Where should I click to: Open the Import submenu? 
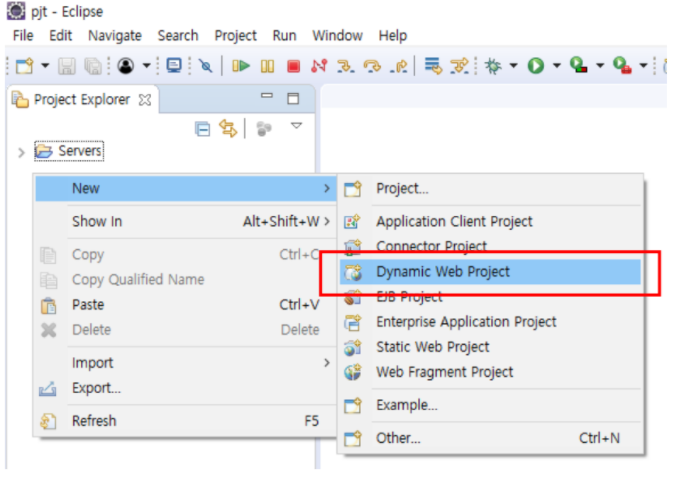[x=186, y=363]
